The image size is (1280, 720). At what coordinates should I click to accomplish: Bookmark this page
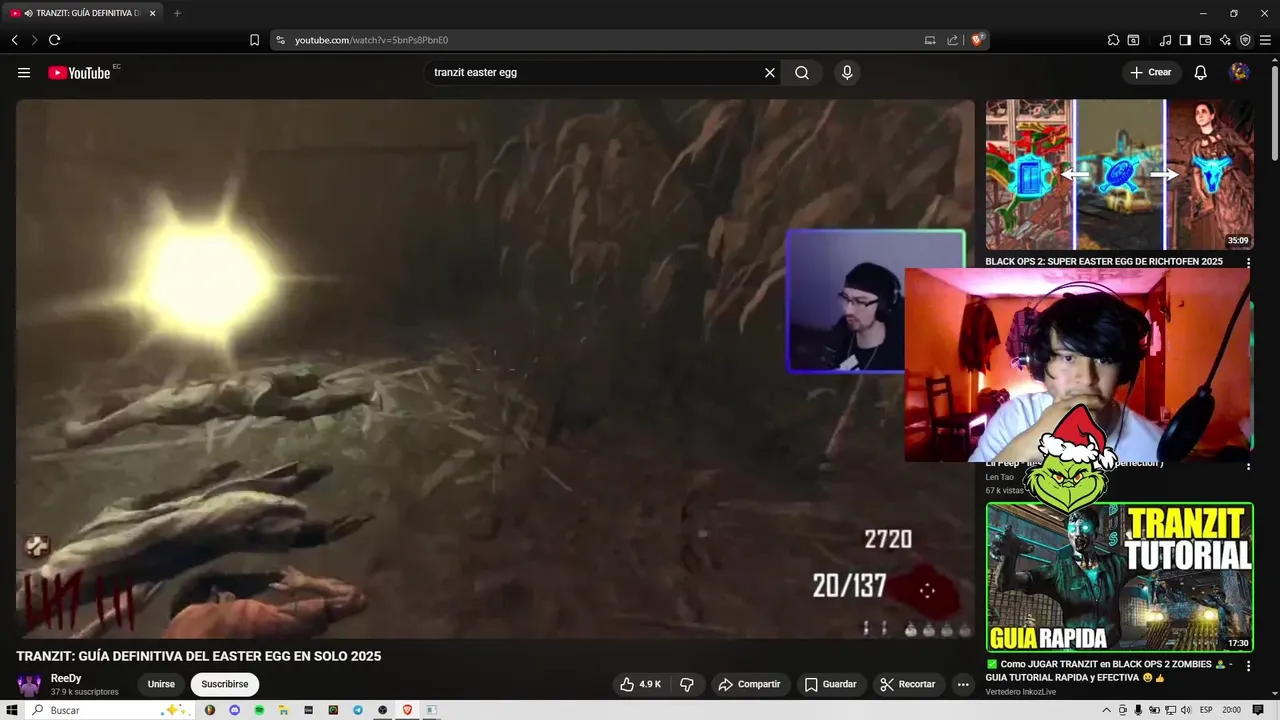tap(254, 40)
